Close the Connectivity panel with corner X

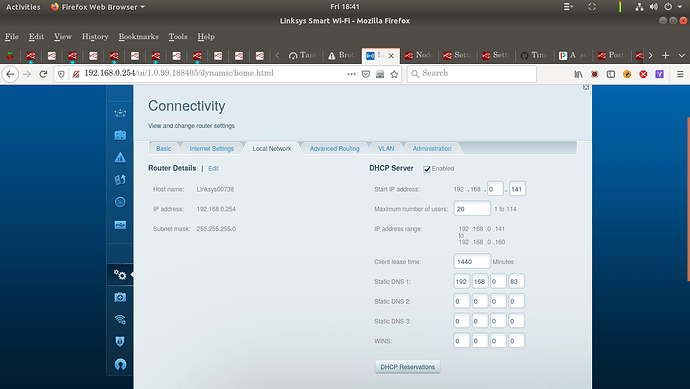586,87
